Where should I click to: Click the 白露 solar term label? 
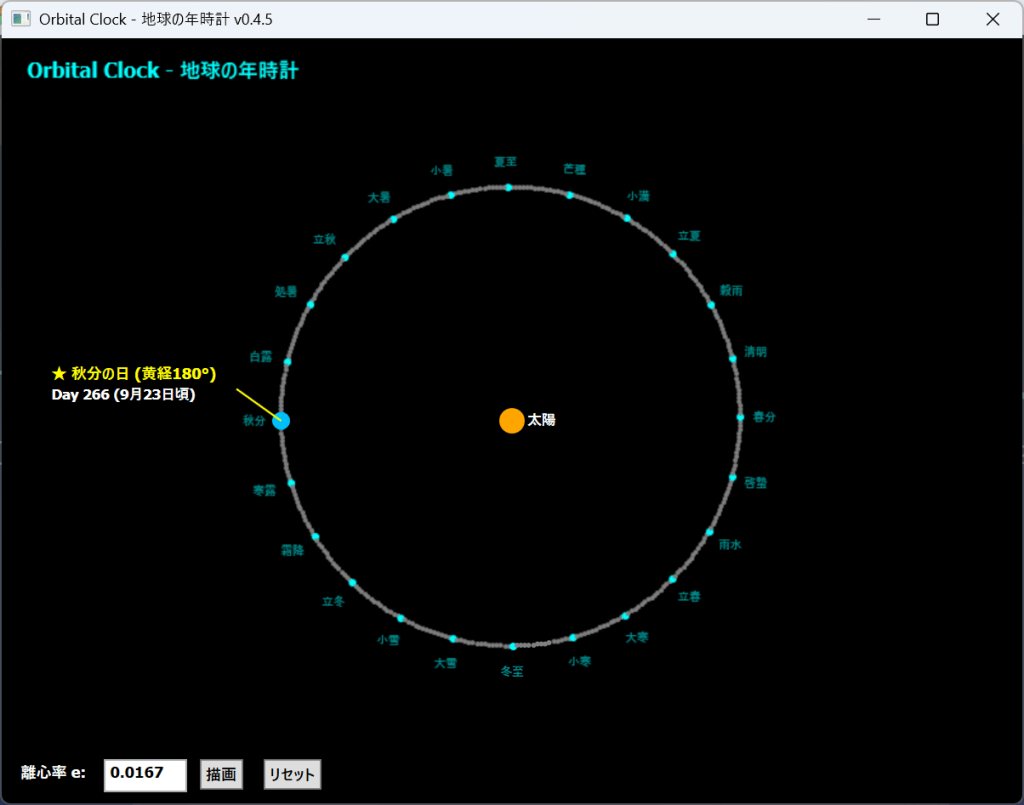[x=261, y=356]
